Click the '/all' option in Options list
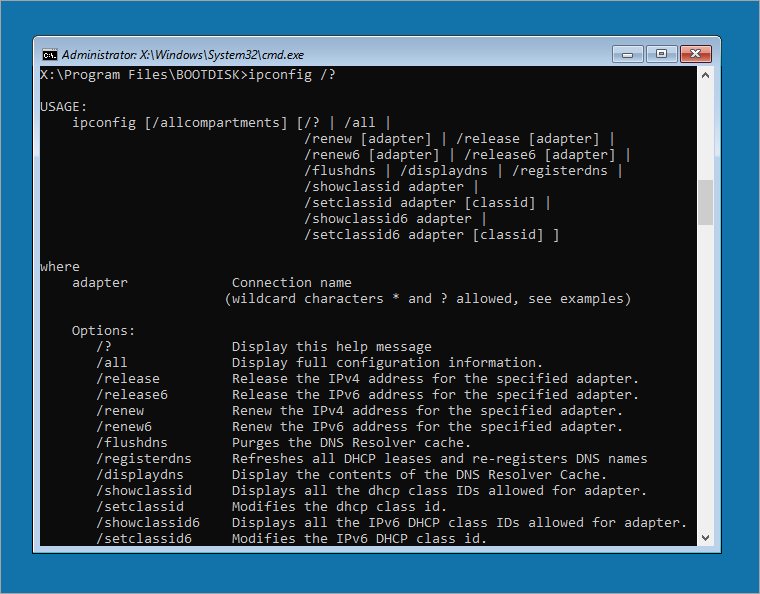 click(x=111, y=362)
